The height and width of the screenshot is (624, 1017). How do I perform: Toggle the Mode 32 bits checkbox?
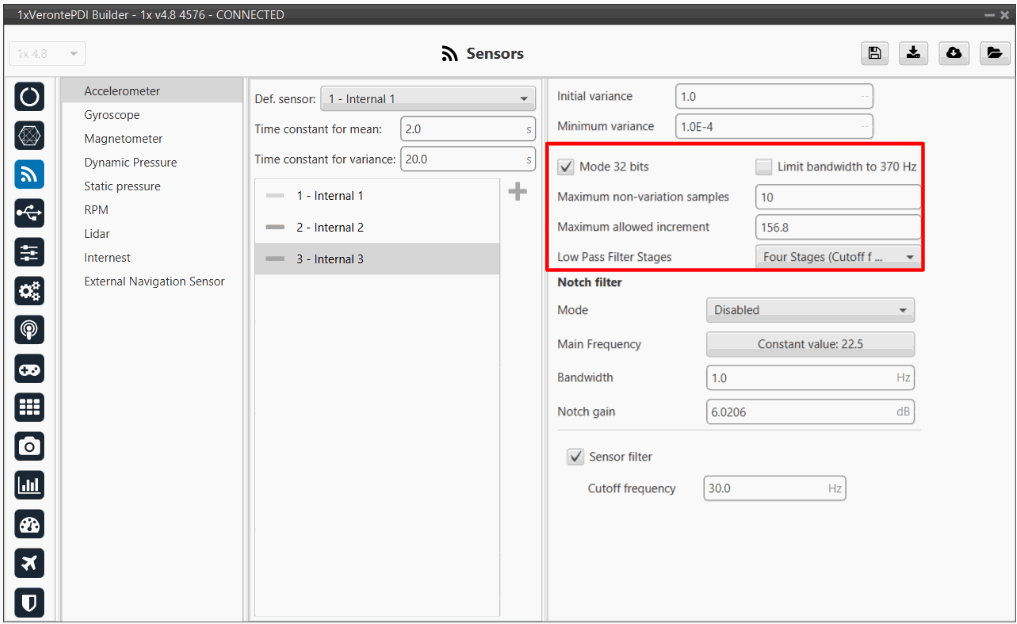[x=566, y=167]
